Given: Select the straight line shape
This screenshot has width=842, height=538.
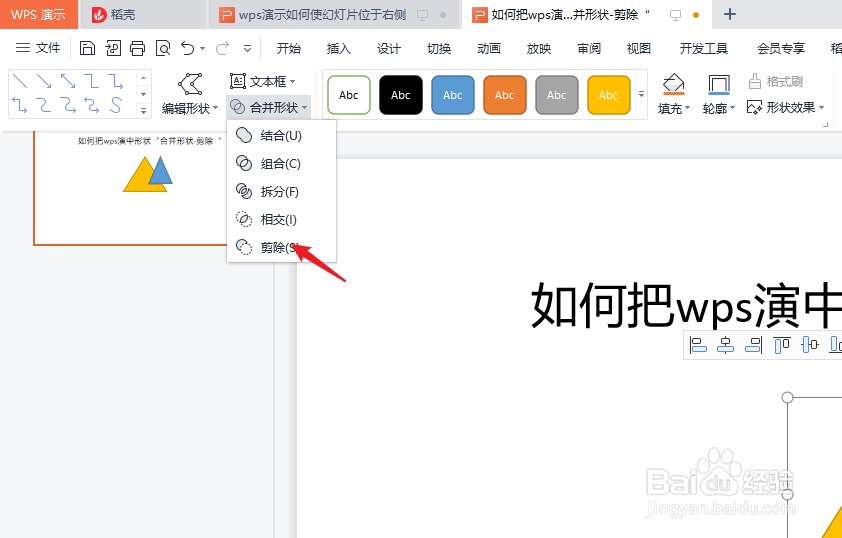Looking at the screenshot, I should 20,81.
